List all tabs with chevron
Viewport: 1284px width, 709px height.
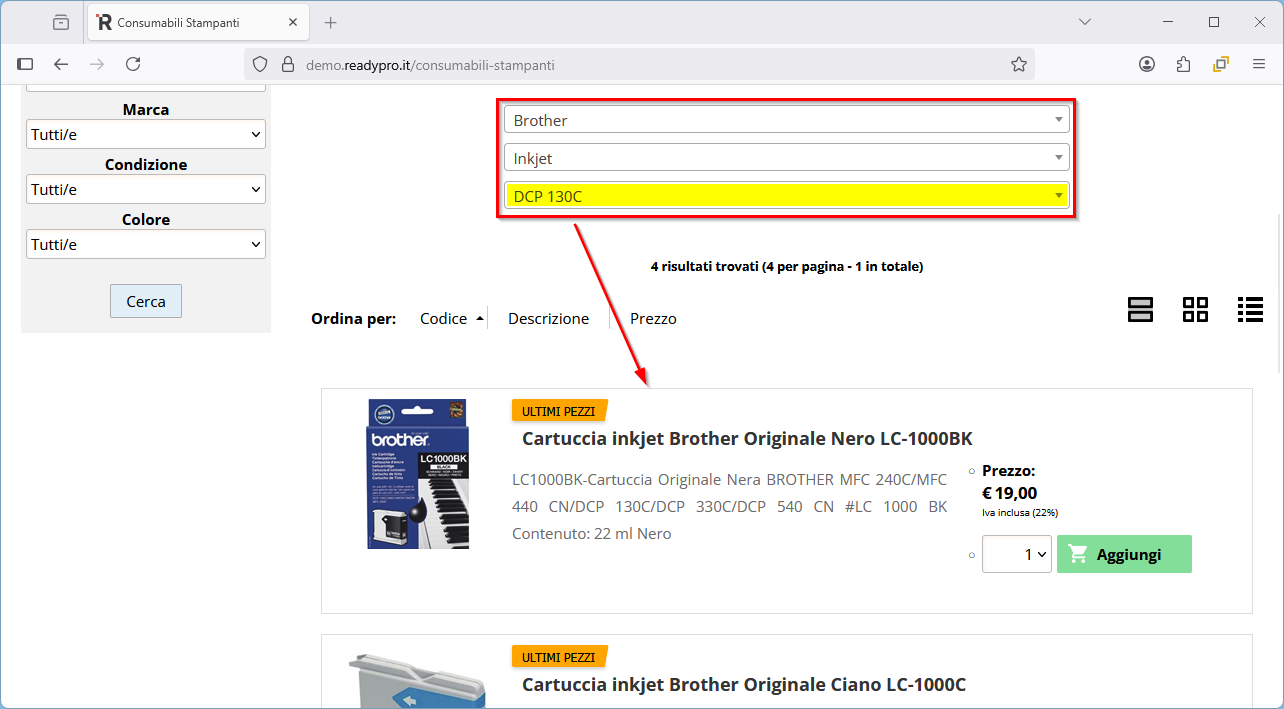click(1085, 22)
